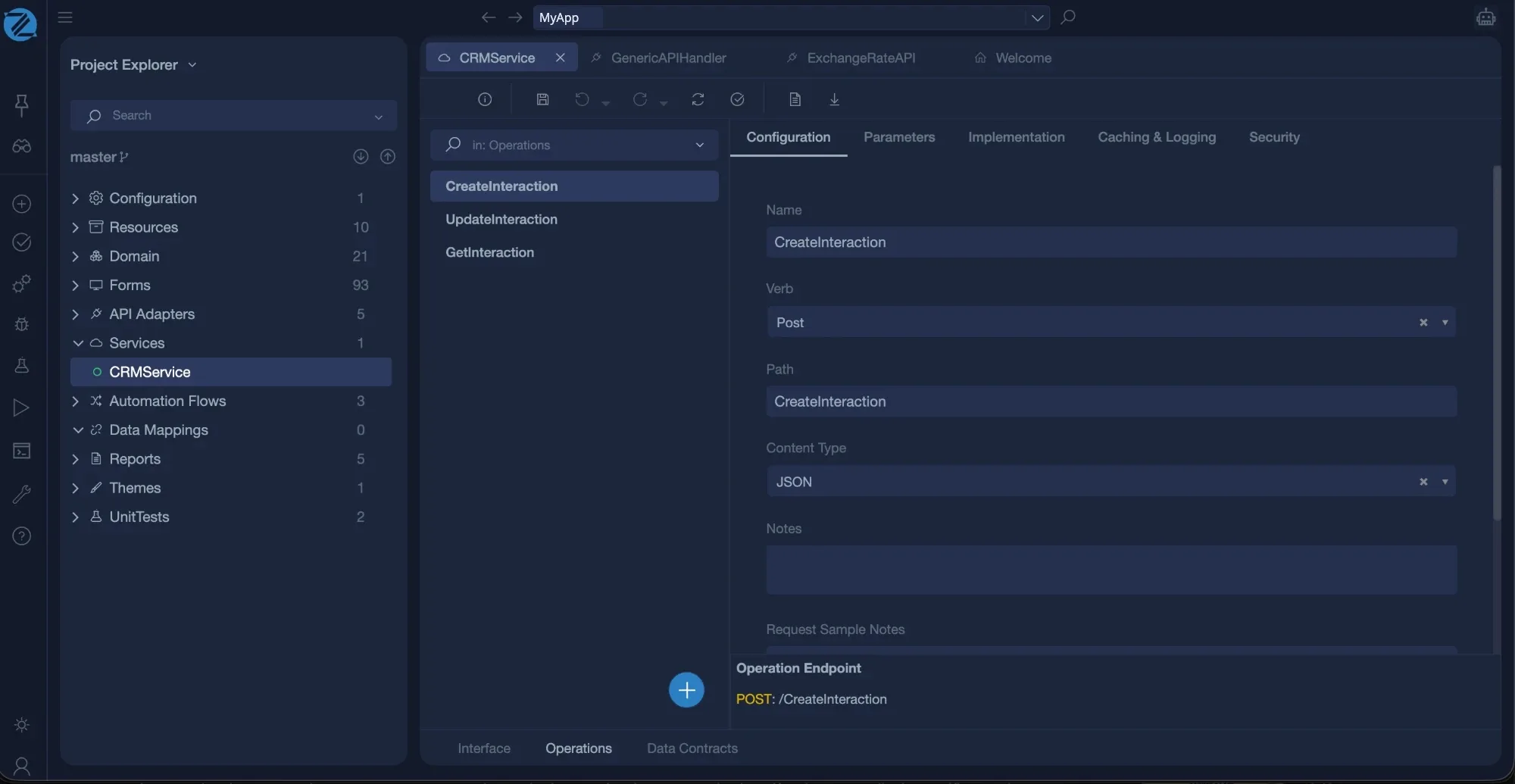Open the Project Explorer dropdown
1515x784 pixels.
(x=192, y=65)
